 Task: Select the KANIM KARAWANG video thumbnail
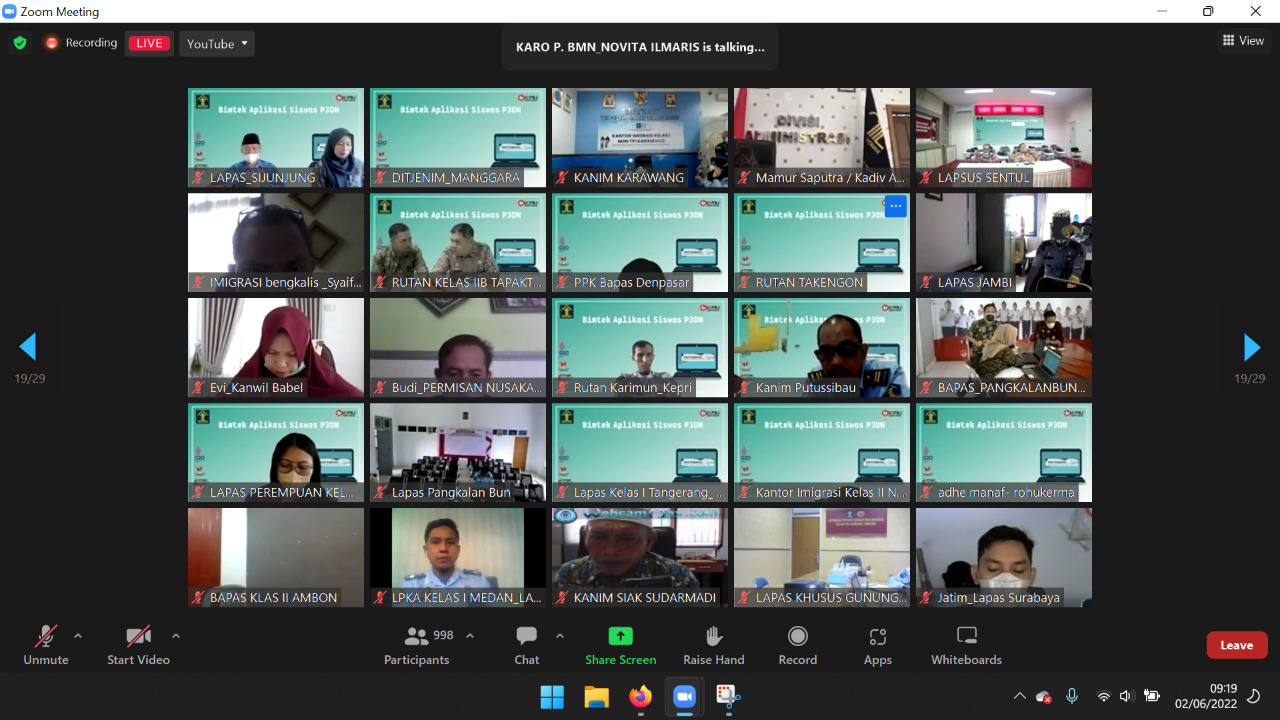tap(639, 136)
